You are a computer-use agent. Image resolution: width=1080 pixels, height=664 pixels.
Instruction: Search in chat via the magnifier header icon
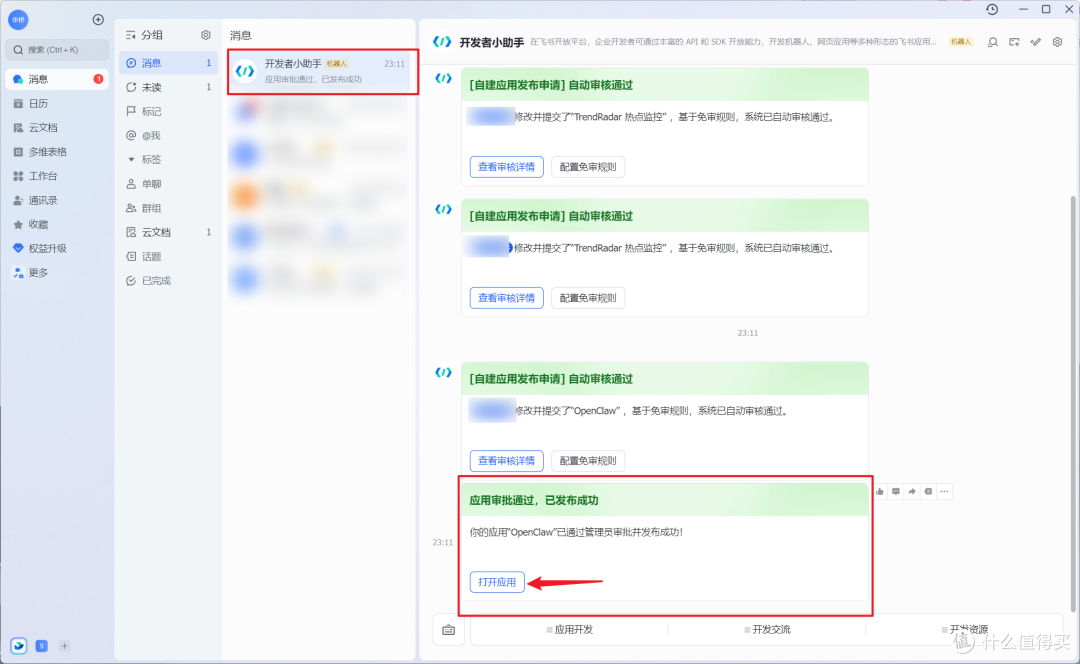993,42
